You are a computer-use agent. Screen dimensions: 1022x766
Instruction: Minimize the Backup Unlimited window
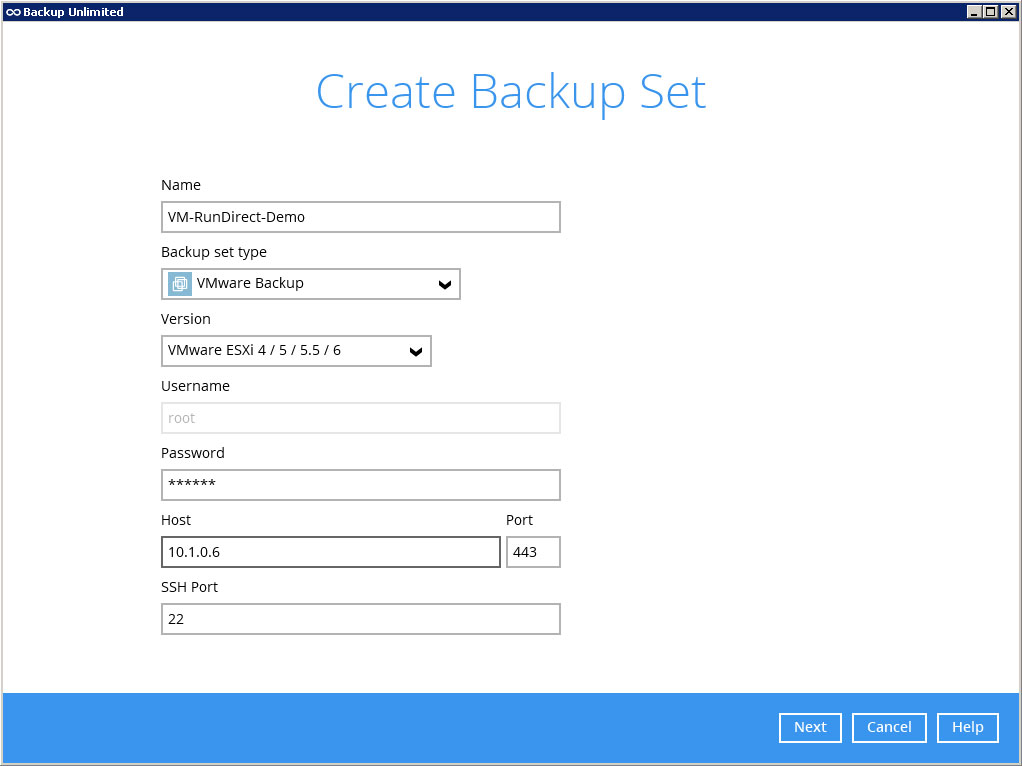(x=974, y=11)
